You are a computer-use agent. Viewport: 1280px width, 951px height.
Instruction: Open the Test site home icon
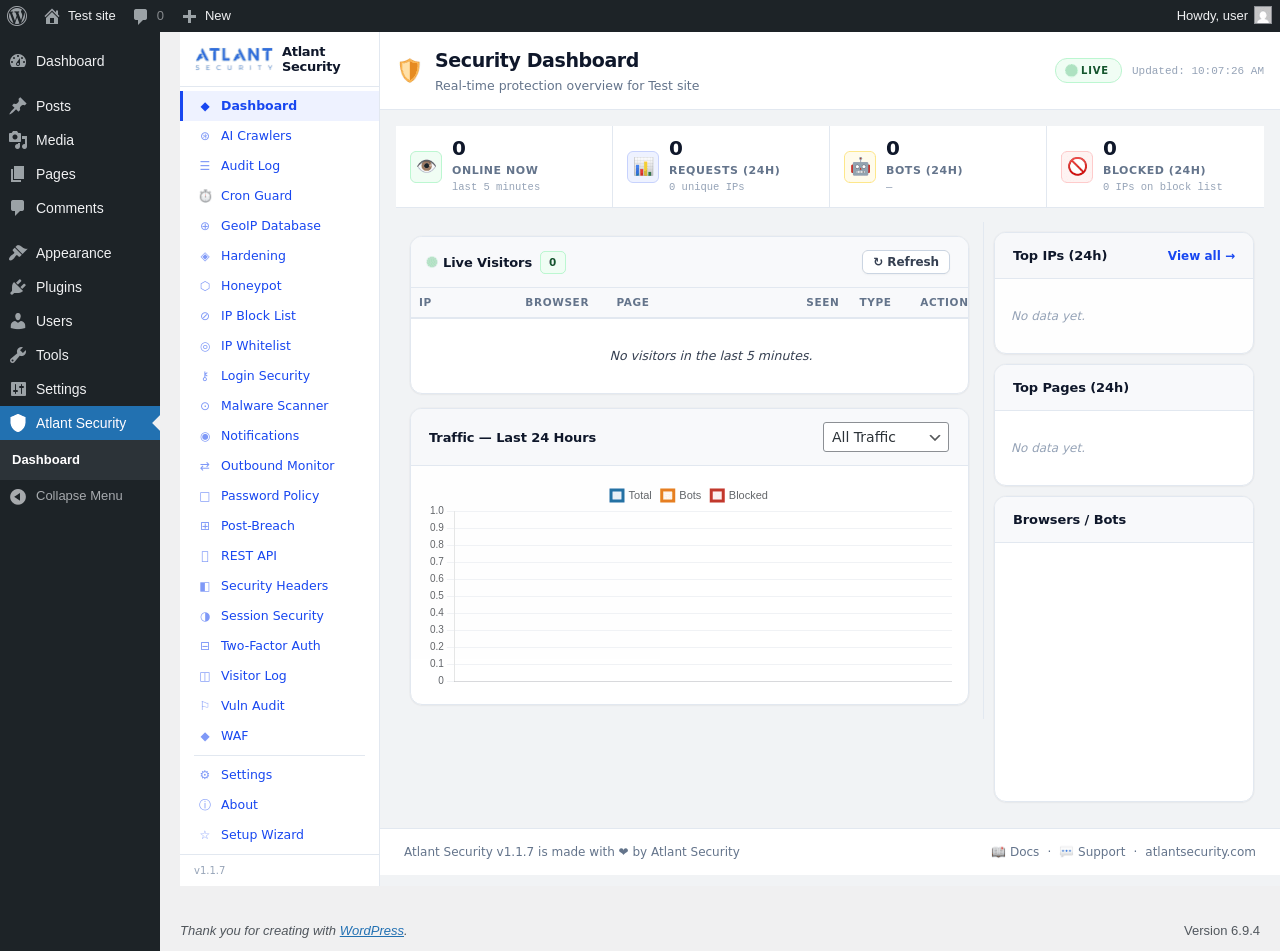tap(52, 16)
